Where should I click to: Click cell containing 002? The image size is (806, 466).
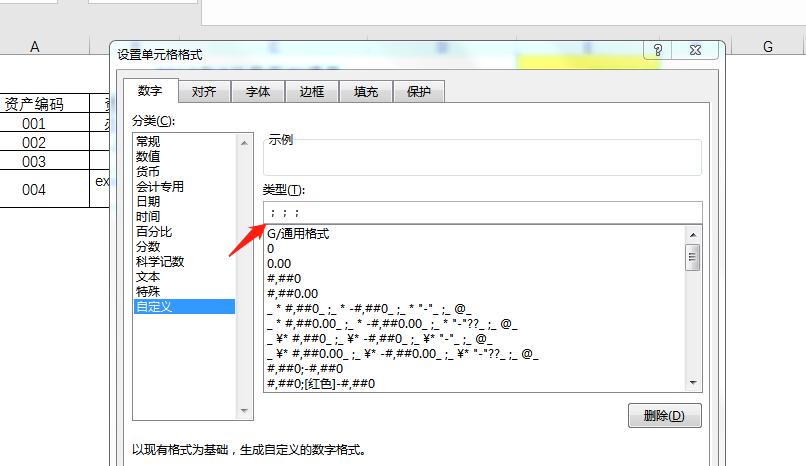pyautogui.click(x=34, y=142)
